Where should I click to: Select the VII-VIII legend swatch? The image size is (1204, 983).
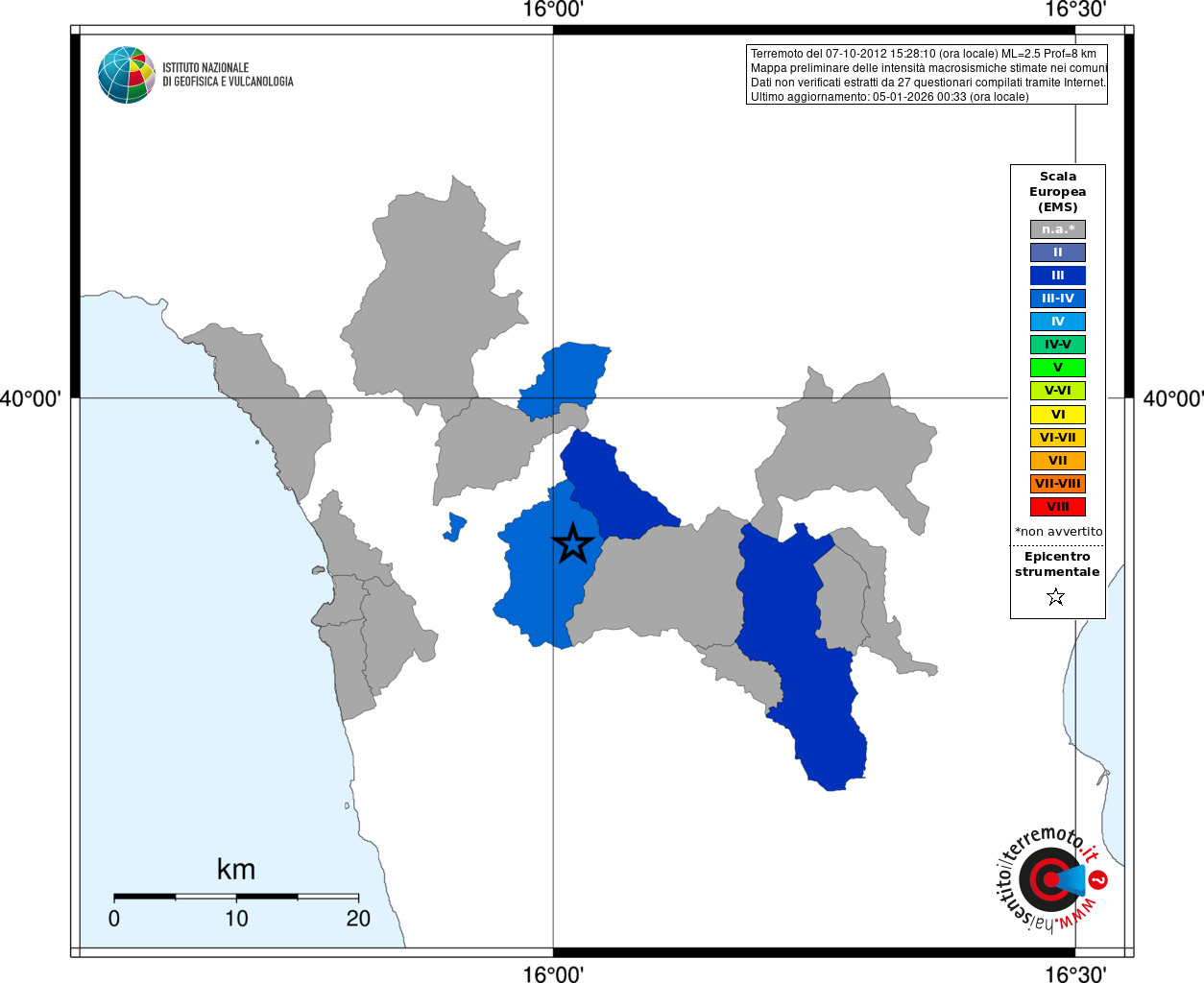point(1058,484)
